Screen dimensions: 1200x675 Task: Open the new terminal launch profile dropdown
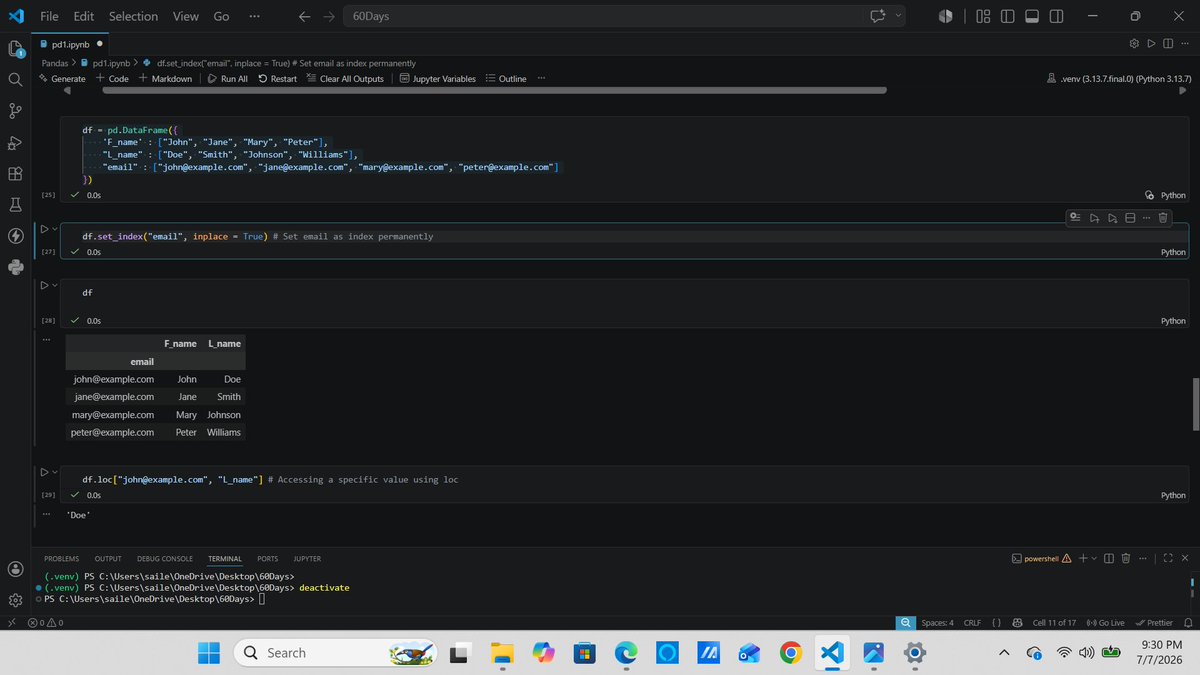coord(1095,558)
